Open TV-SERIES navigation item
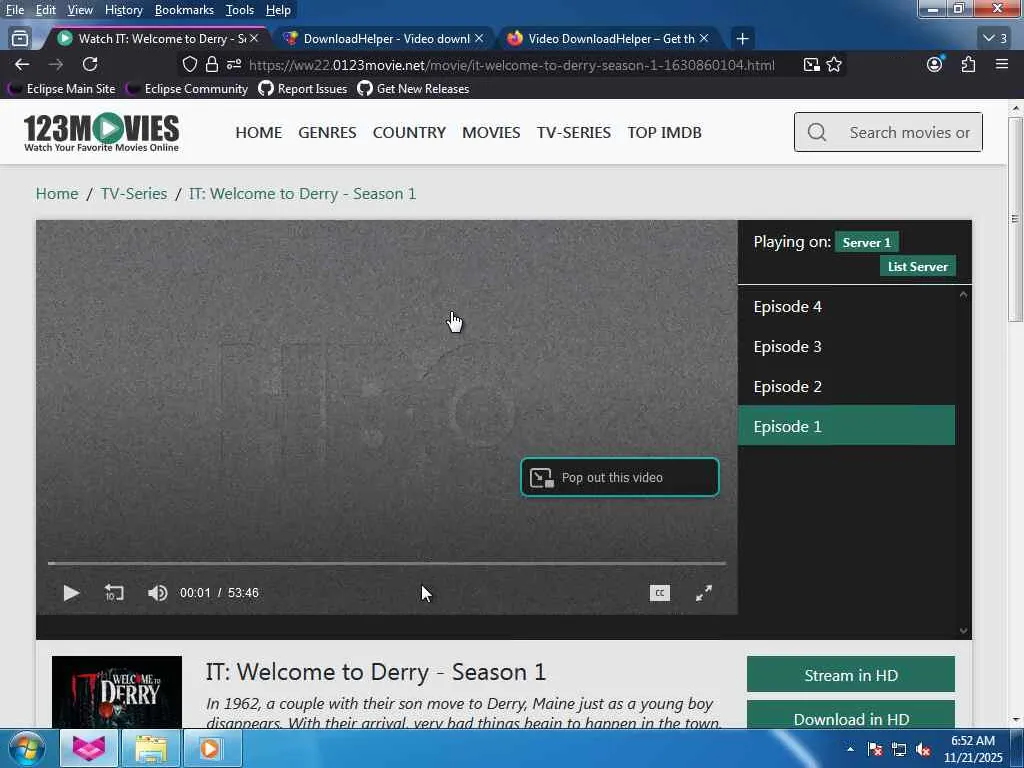The width and height of the screenshot is (1024, 768). click(574, 133)
